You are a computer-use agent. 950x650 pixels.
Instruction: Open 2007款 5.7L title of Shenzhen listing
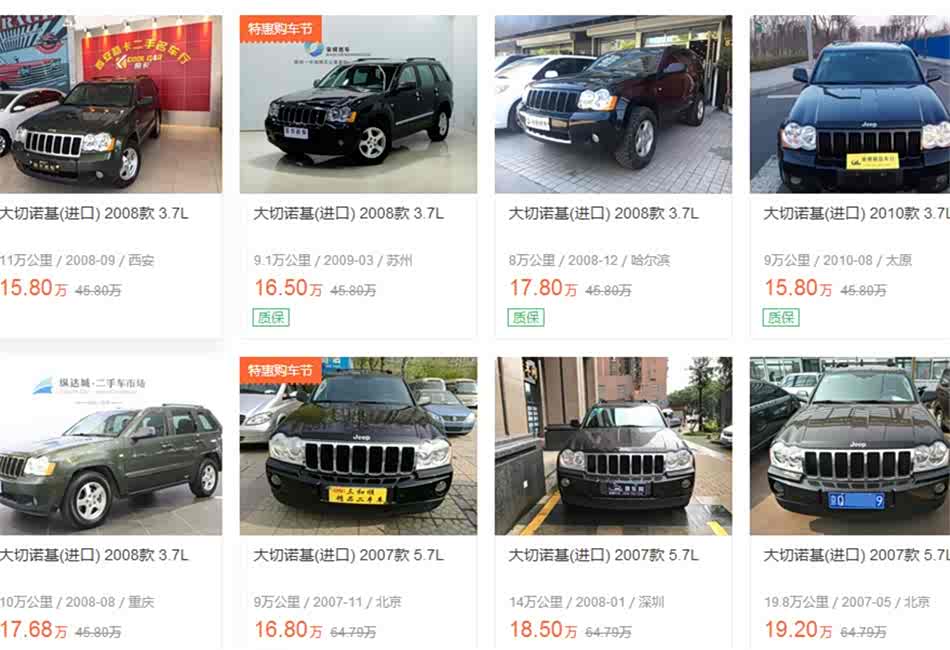pos(603,555)
